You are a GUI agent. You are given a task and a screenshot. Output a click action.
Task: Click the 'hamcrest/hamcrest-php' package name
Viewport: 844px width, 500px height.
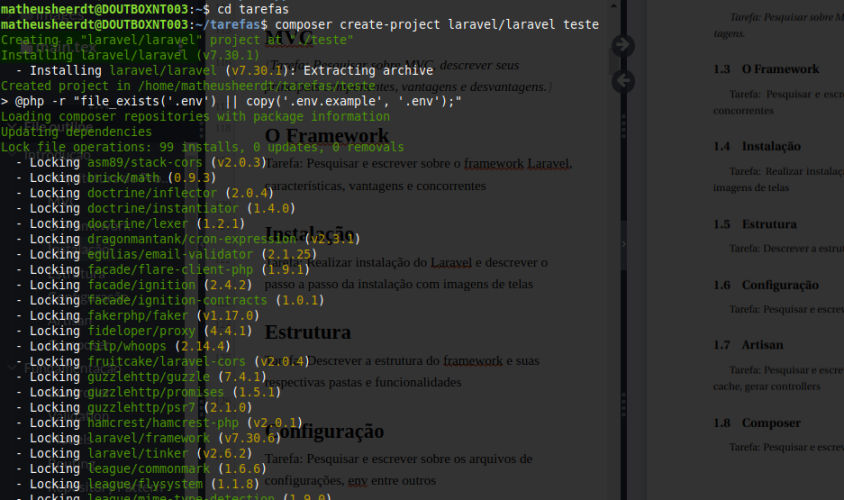(163, 422)
